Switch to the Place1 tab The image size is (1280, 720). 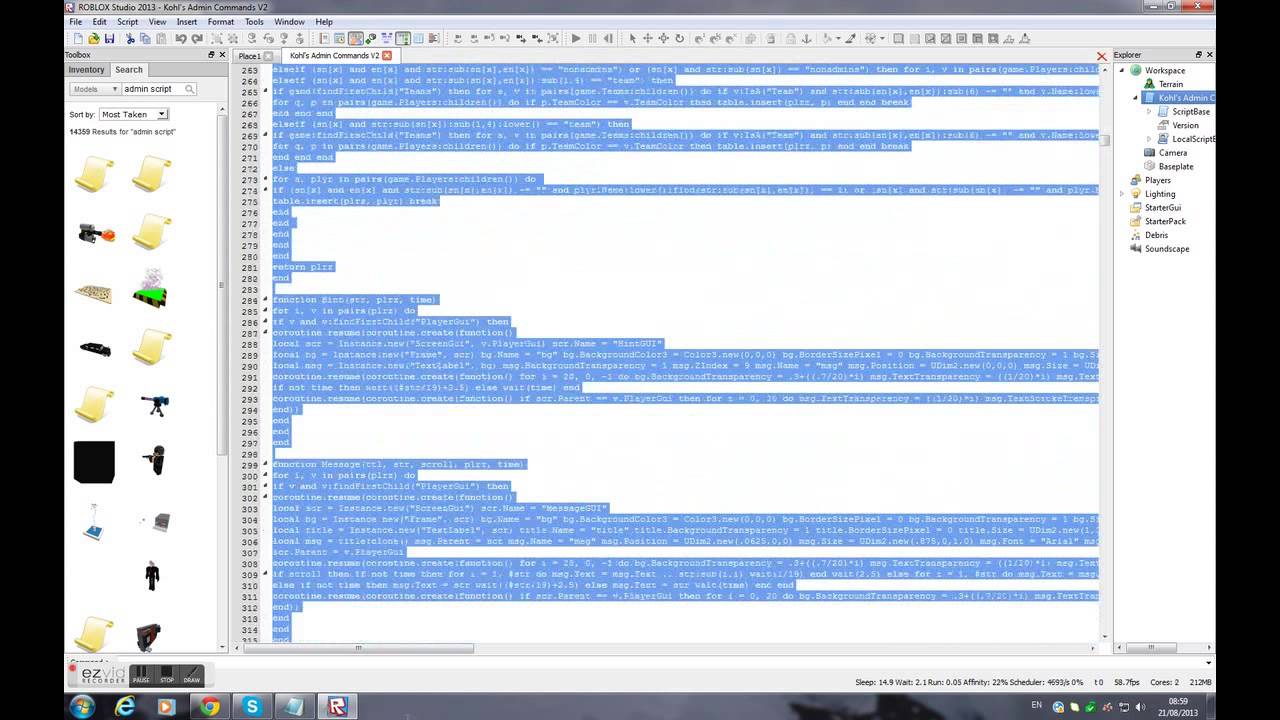click(x=249, y=56)
